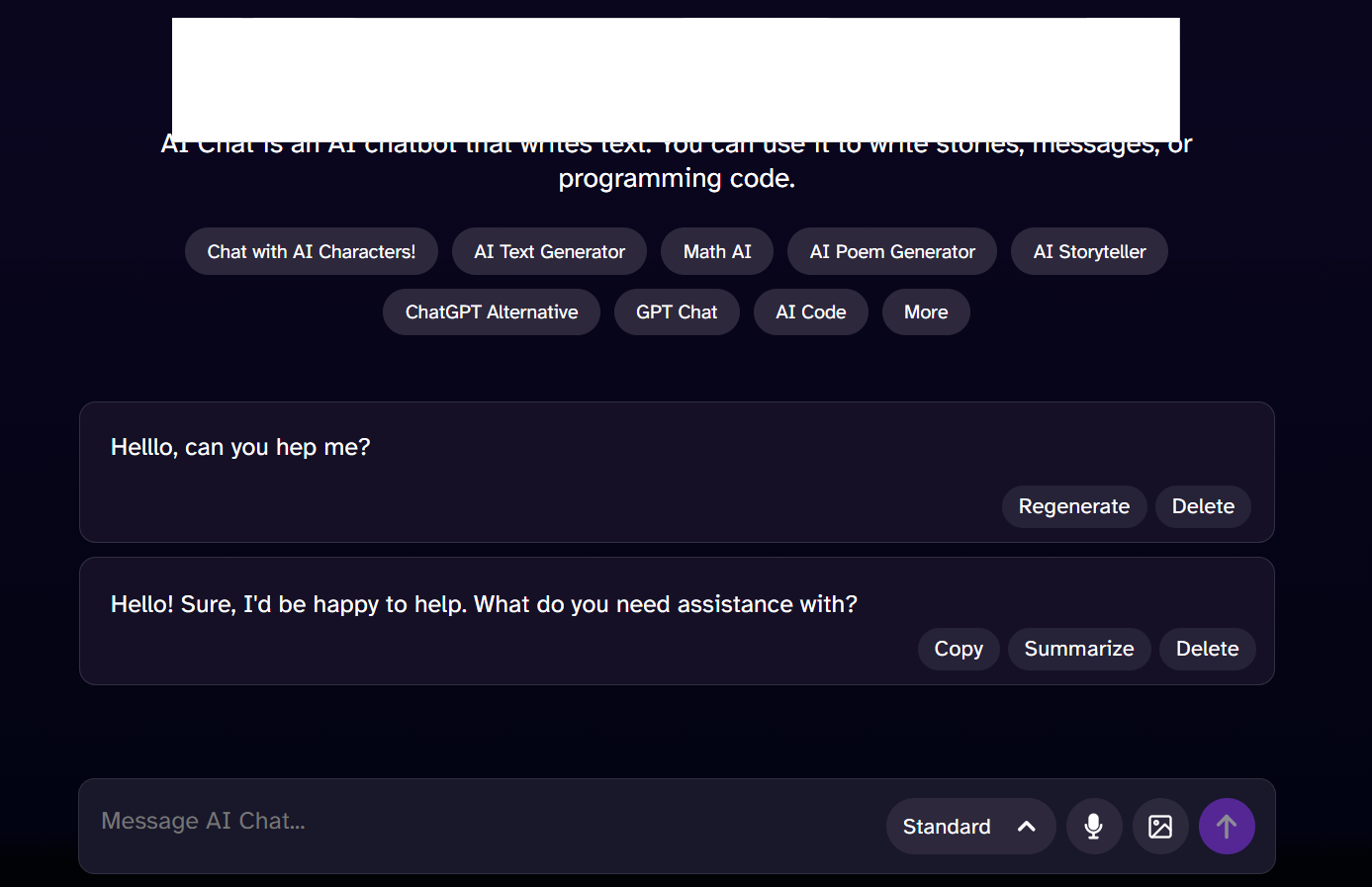Select the Math AI link
Screen dimensions: 1372x887
pyautogui.click(x=716, y=251)
